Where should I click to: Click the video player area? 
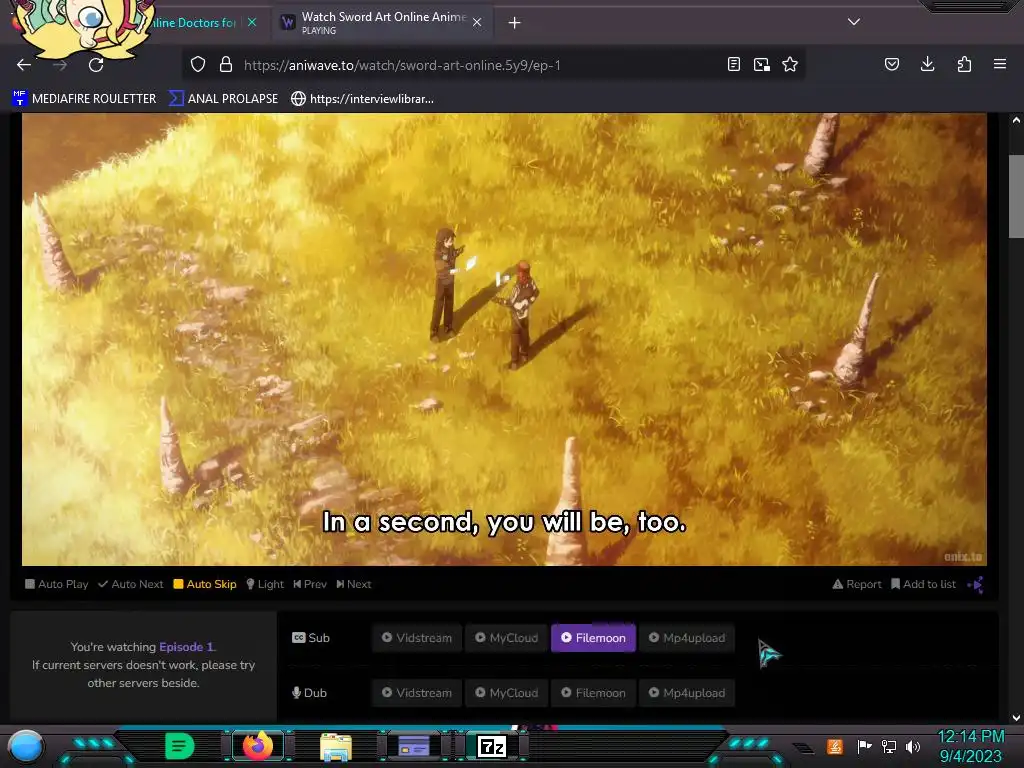tap(504, 340)
